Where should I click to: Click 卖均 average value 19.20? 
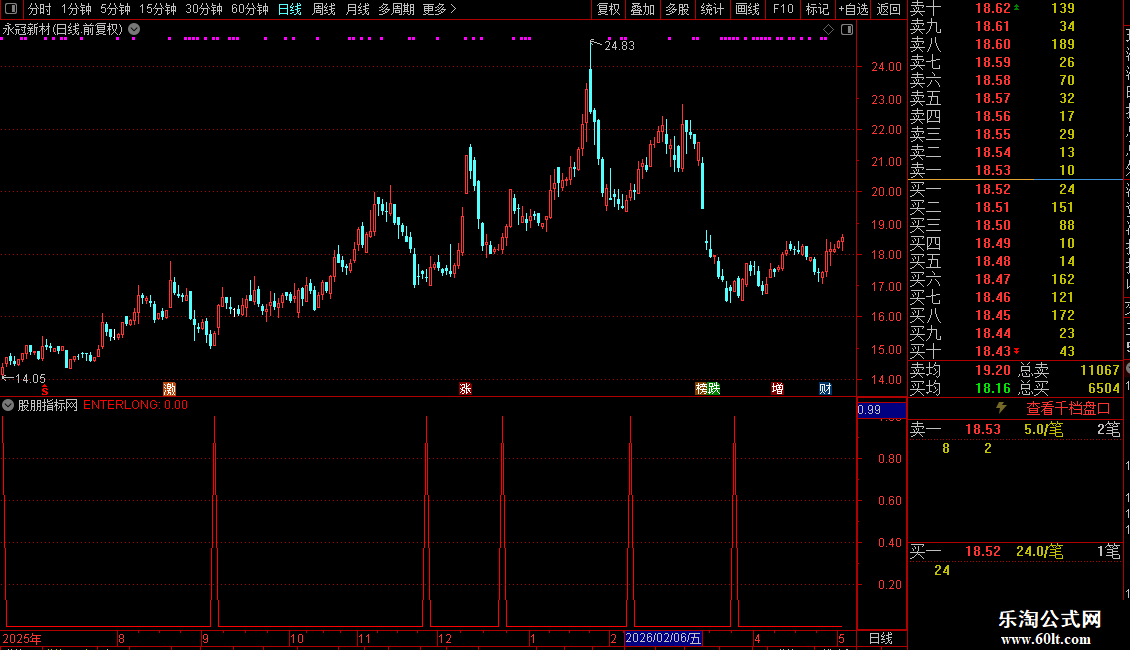coord(993,370)
